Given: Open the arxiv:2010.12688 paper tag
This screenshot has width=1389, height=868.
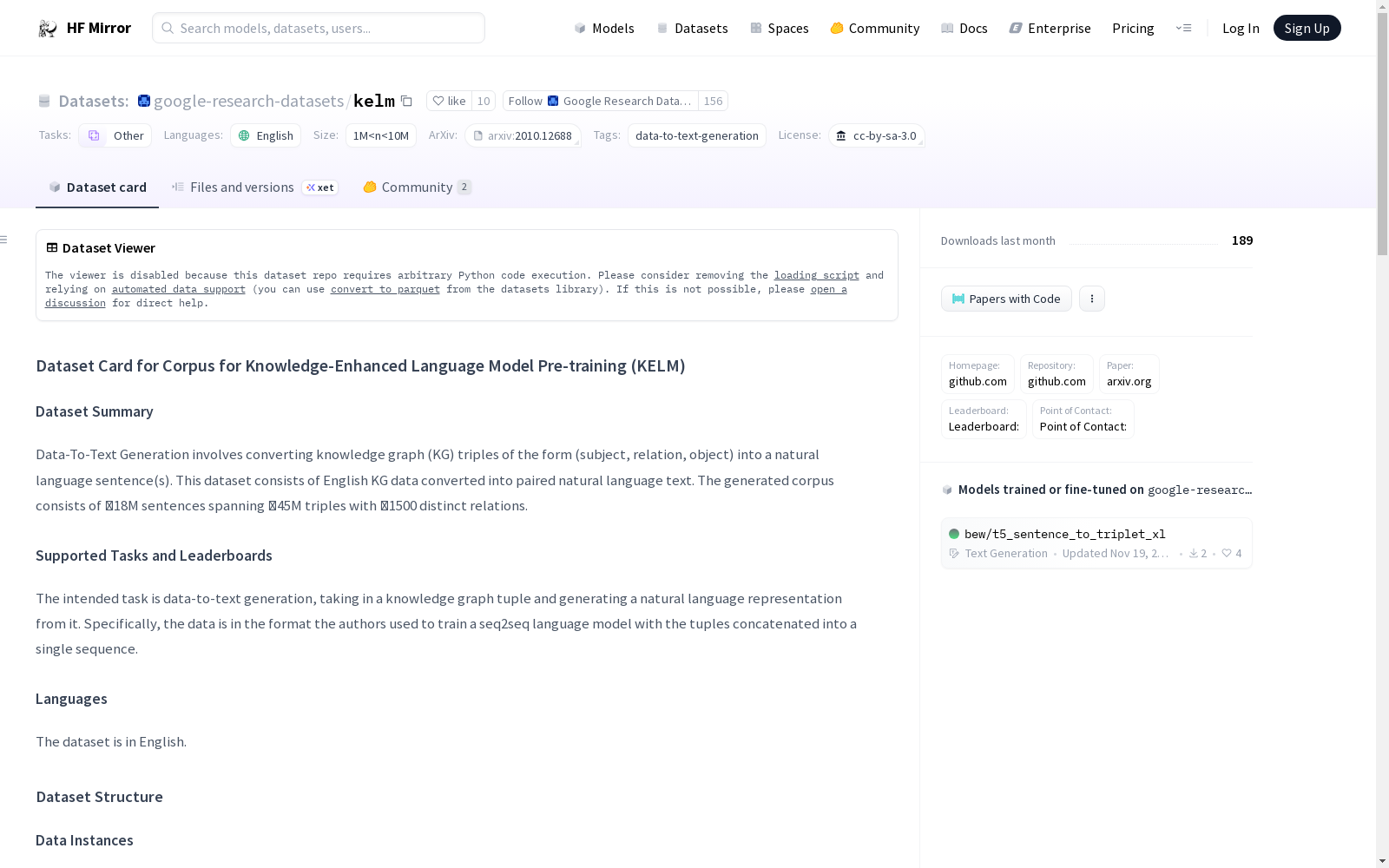Looking at the screenshot, I should [523, 135].
